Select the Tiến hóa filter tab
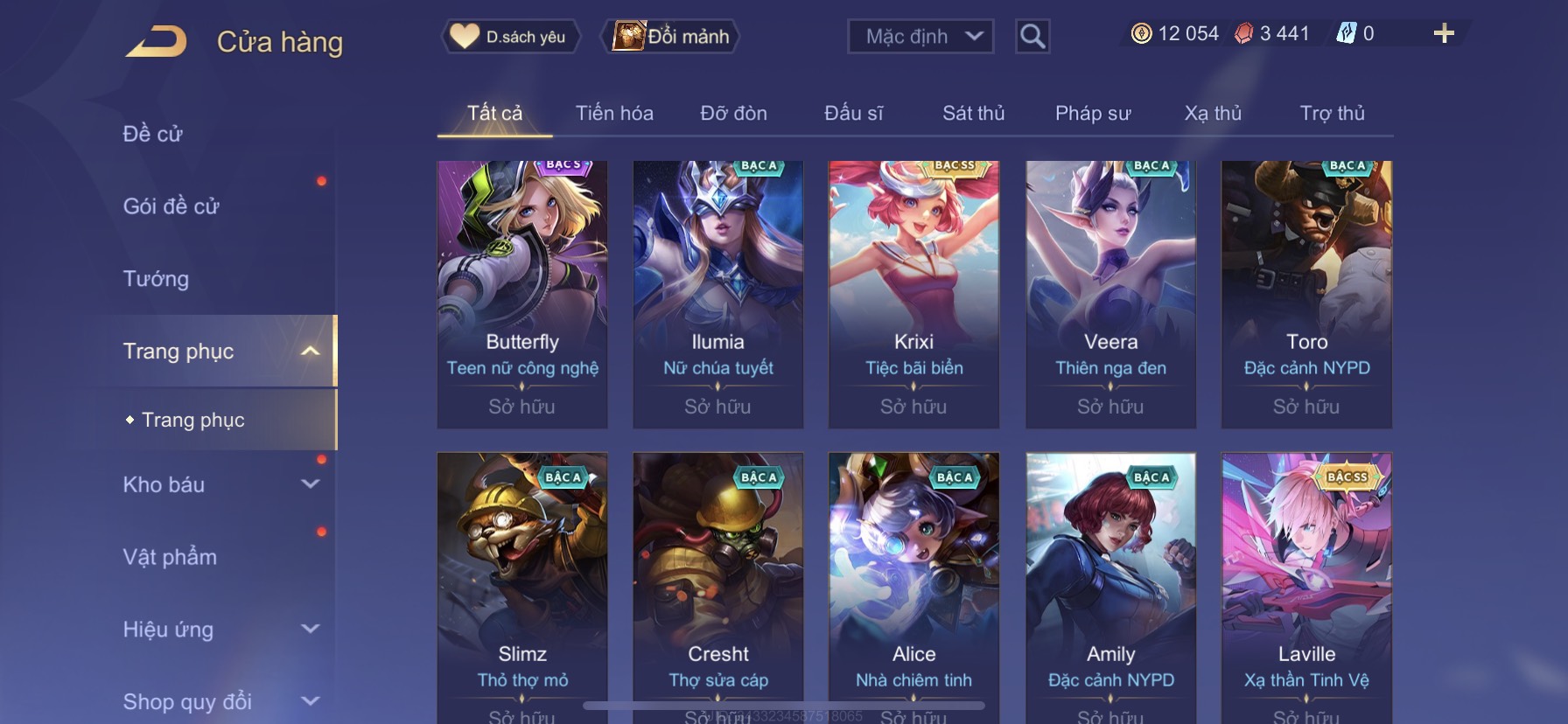 click(614, 113)
